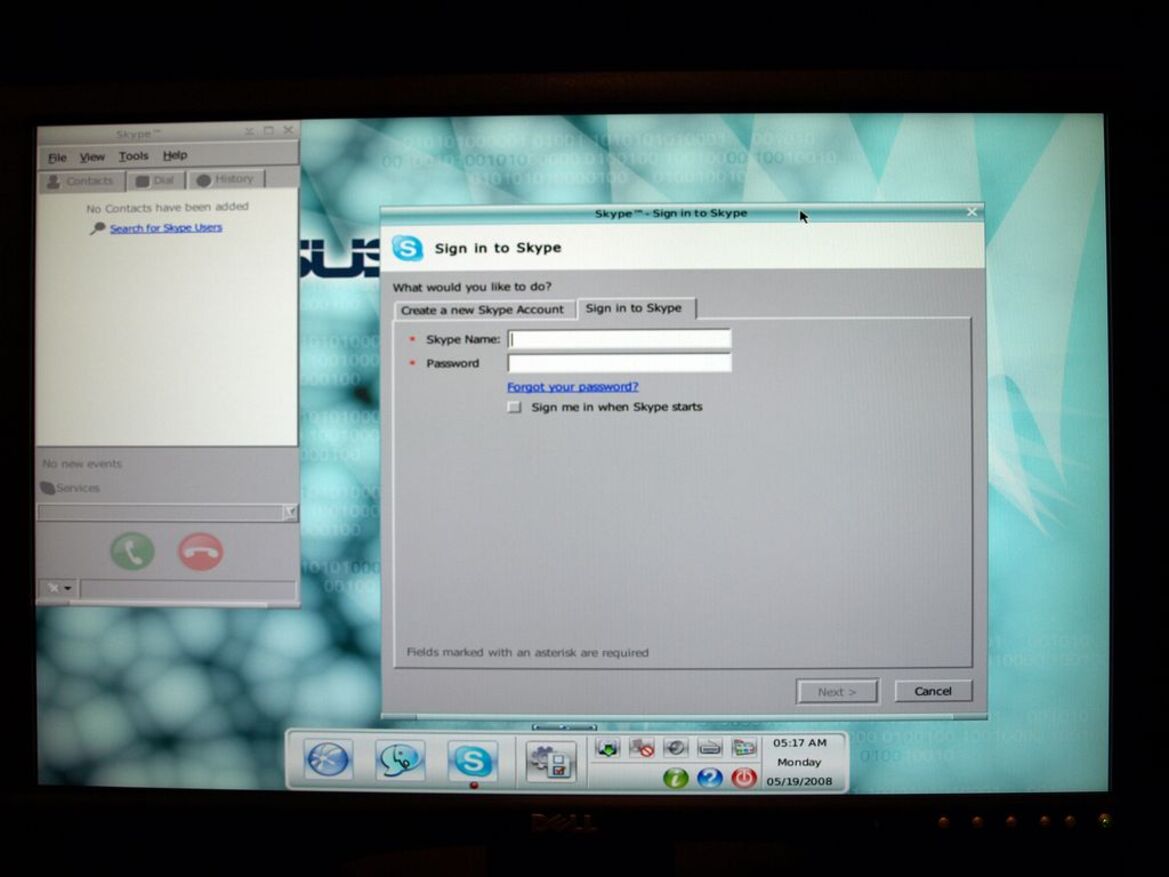Switch to the Dial tab
1169x877 pixels.
click(x=155, y=180)
